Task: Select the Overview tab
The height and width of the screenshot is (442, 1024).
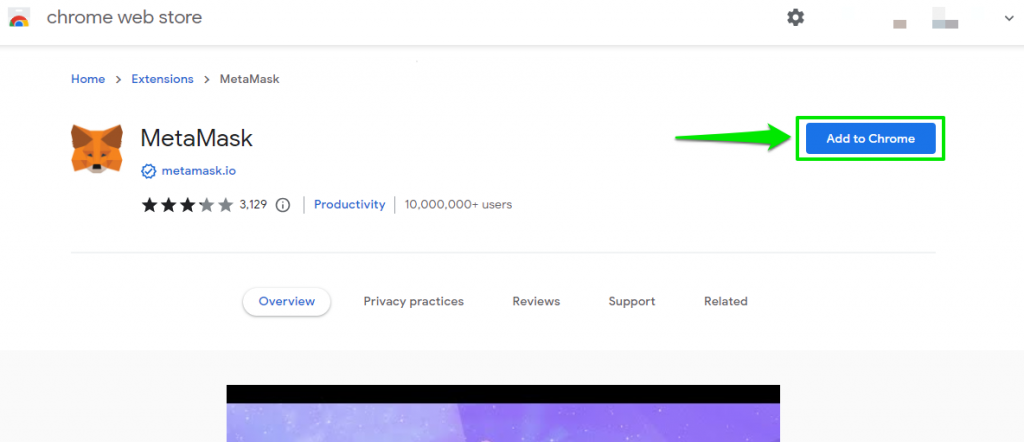Action: click(286, 301)
